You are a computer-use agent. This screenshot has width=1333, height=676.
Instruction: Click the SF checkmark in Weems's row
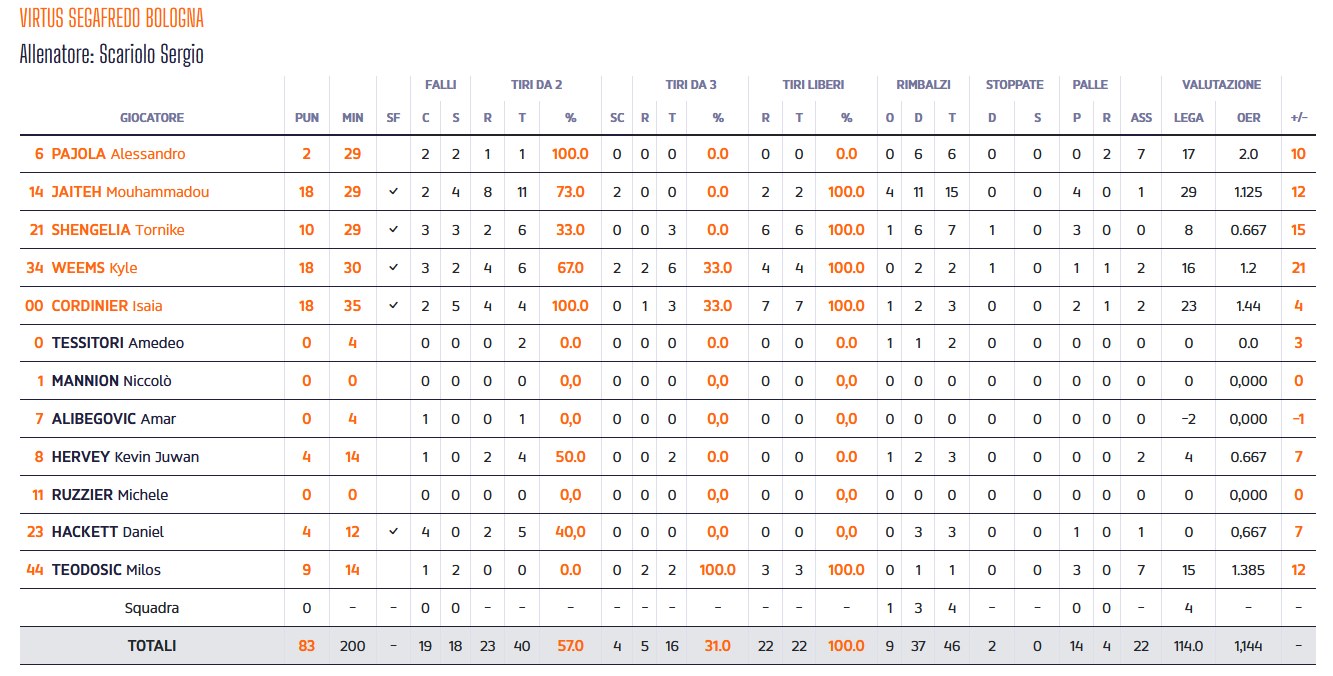pos(393,268)
